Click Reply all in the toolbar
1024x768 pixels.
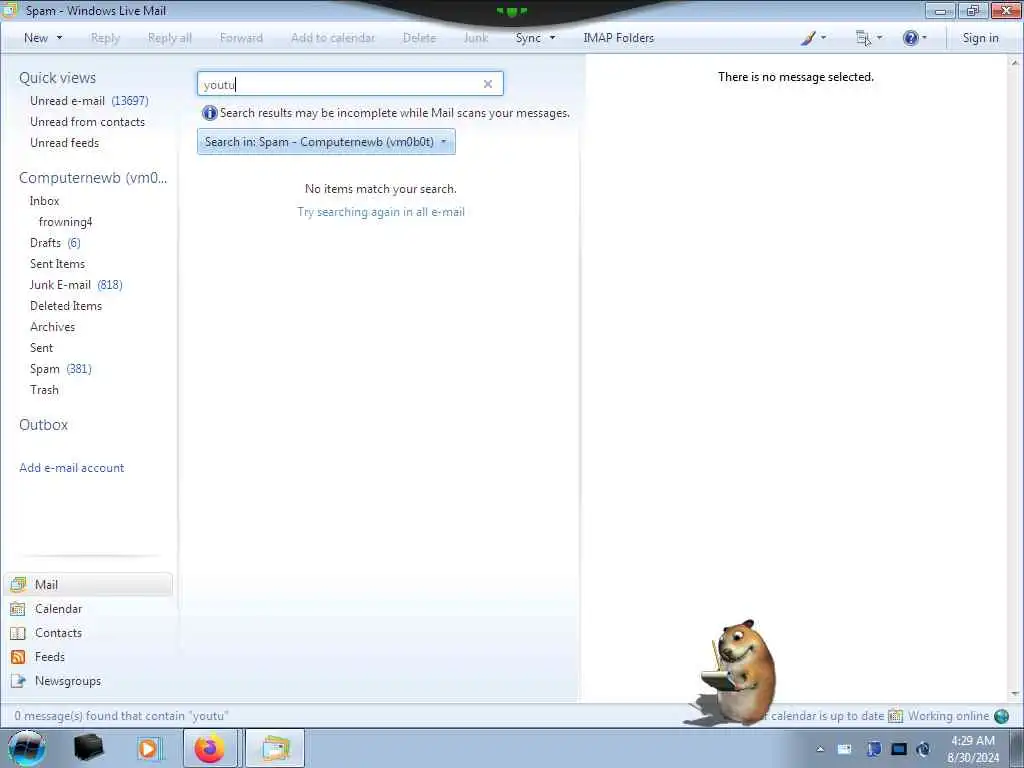(170, 38)
